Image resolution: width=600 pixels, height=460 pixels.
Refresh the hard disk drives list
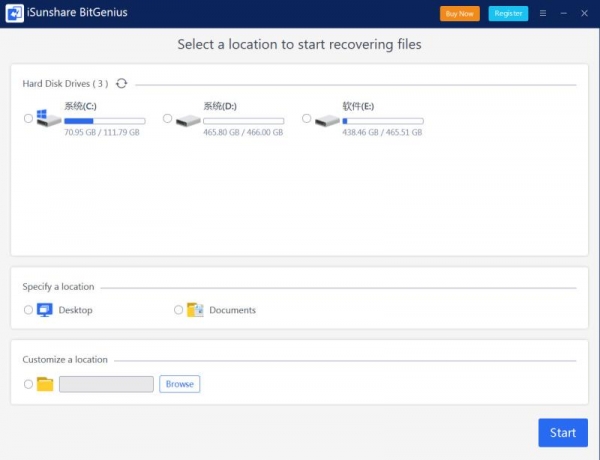coord(122,84)
